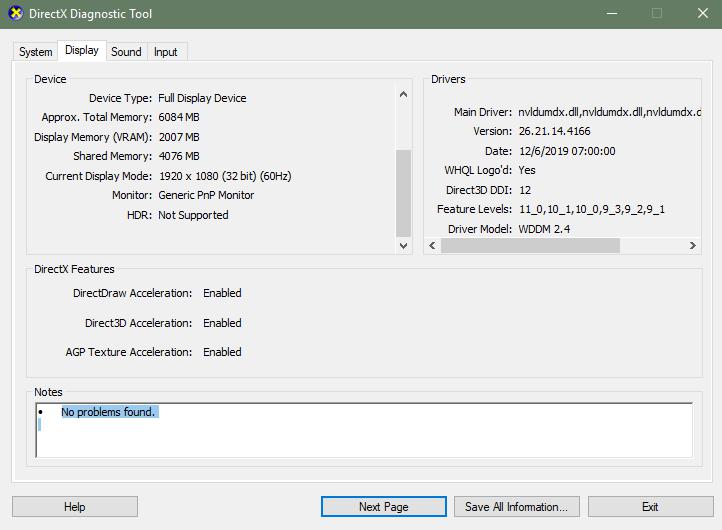Click the 'Display Memory (VRAM):' label
This screenshot has height=530, width=722.
point(93,137)
